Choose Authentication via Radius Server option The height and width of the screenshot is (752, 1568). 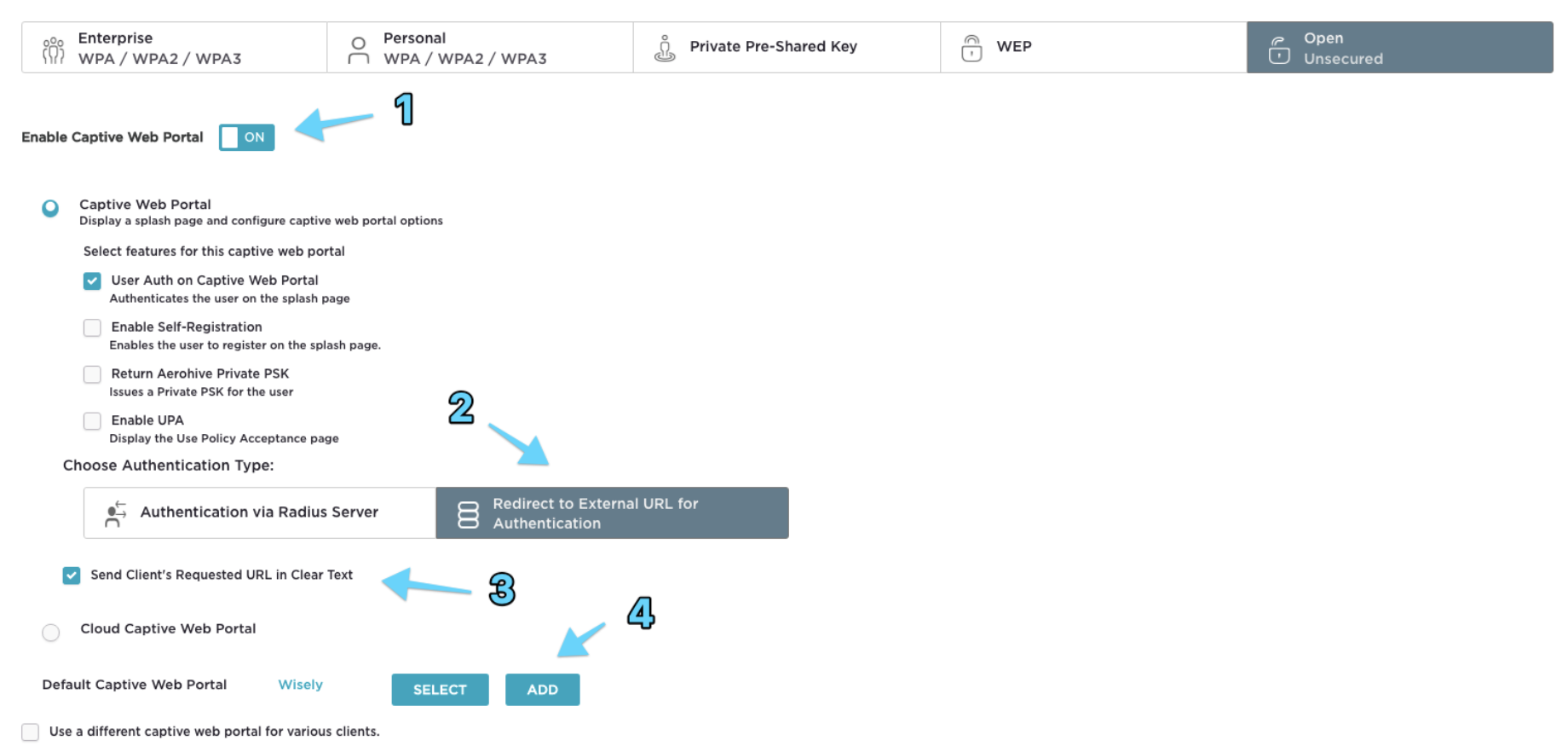260,512
